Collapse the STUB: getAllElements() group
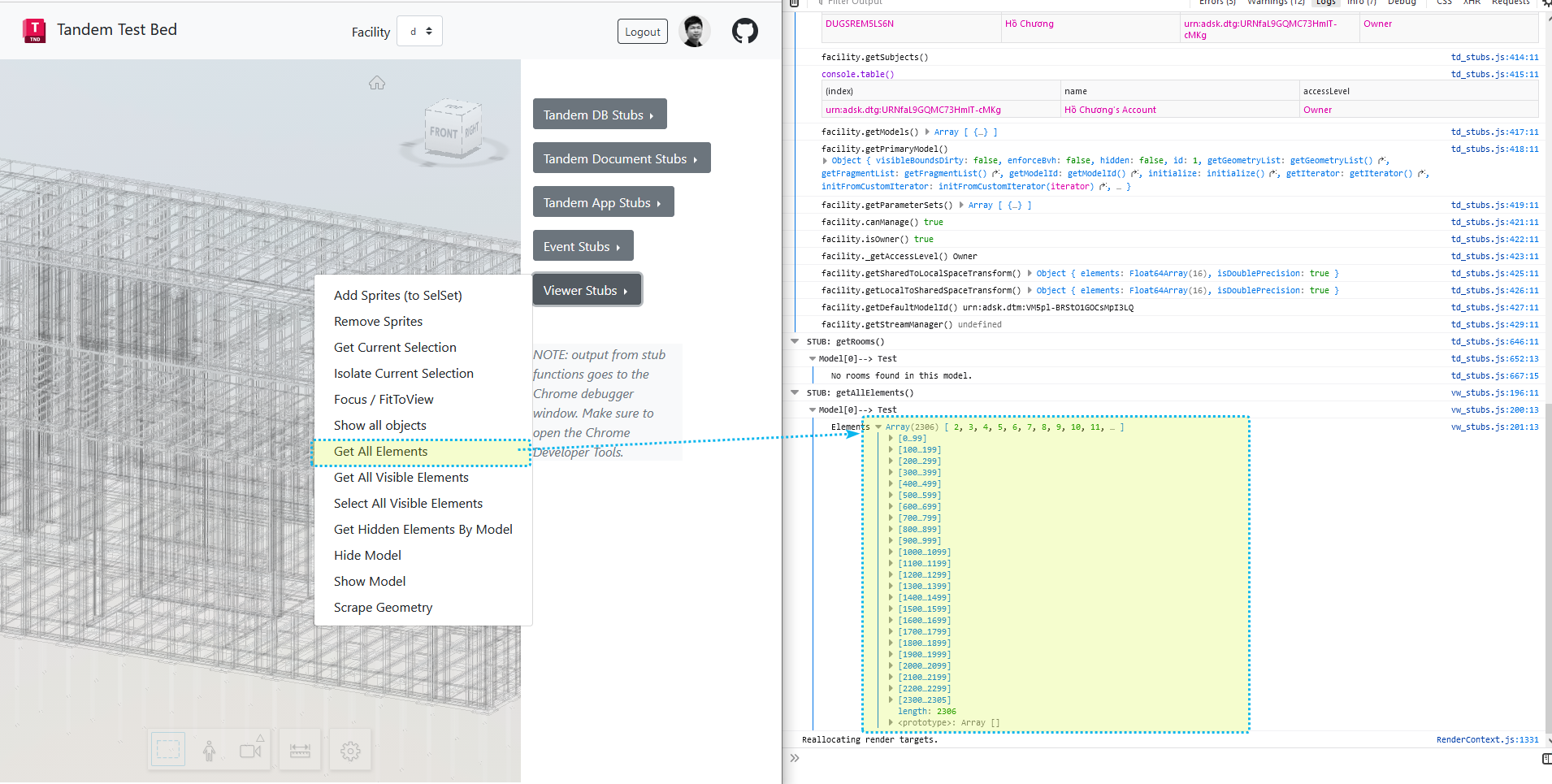Screen dimensions: 1552x784 pos(795,393)
